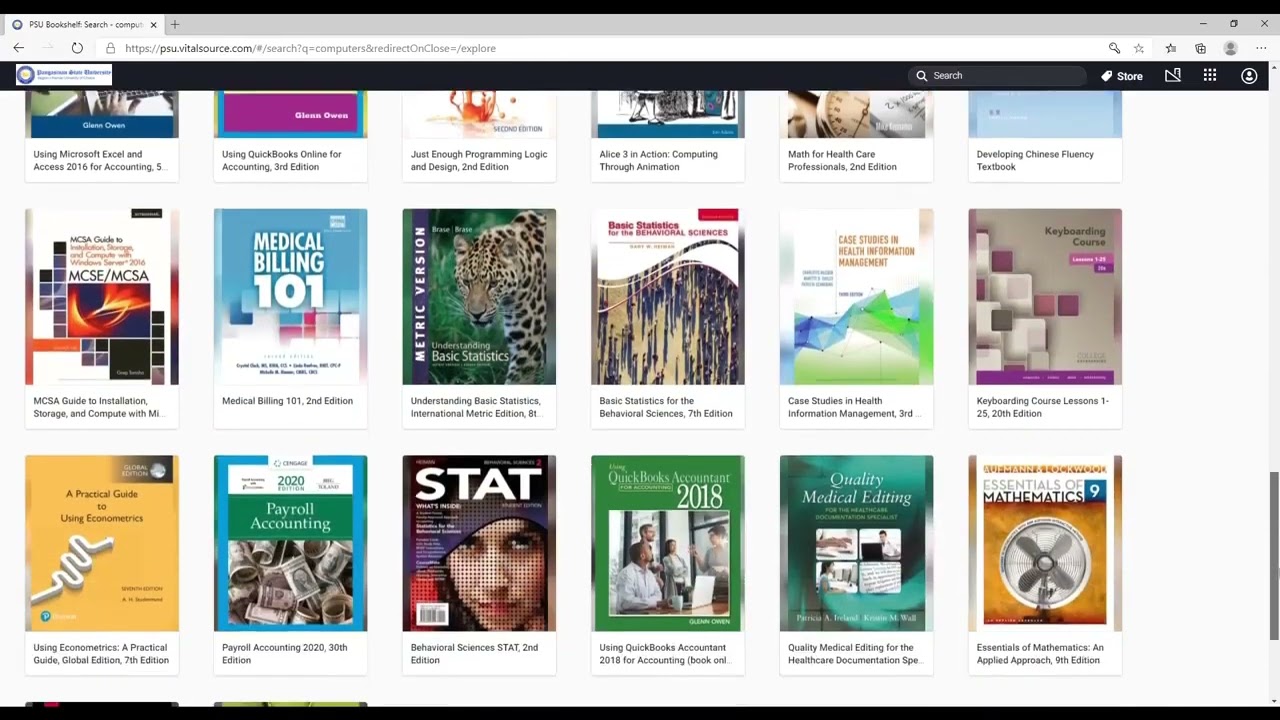This screenshot has width=1280, height=720.
Task: Select title Using QuickBooks Online for Accounting
Action: [282, 160]
